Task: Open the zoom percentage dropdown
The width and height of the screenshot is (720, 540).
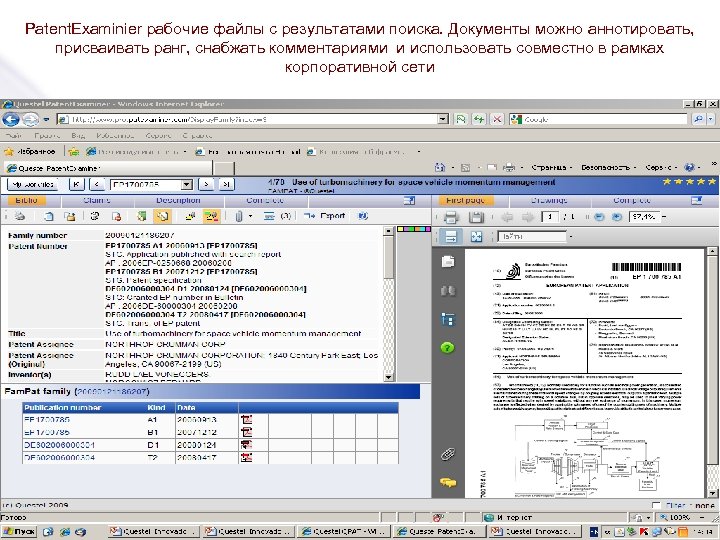Action: (x=664, y=217)
